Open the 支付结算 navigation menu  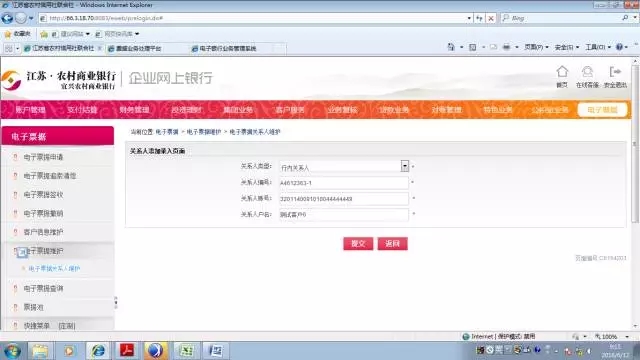click(x=82, y=110)
